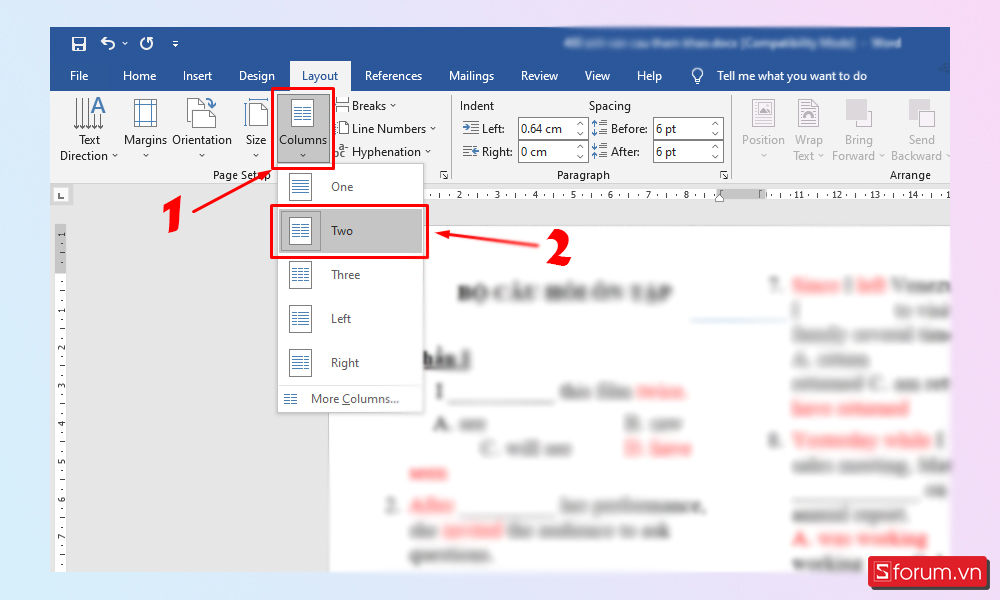This screenshot has height=600, width=1000.
Task: Click the Spacing Before value field
Action: [x=681, y=129]
